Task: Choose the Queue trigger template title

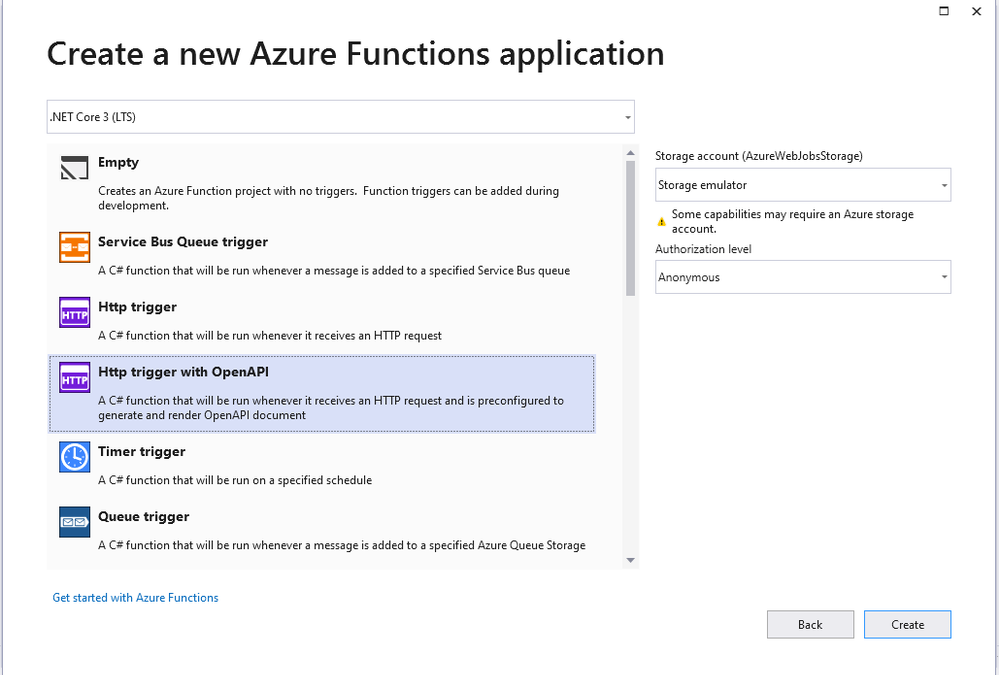Action: coord(143,516)
